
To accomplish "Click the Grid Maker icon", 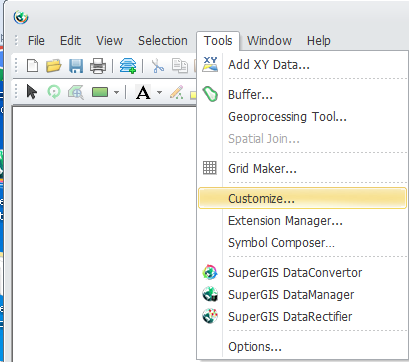I will click(x=210, y=168).
